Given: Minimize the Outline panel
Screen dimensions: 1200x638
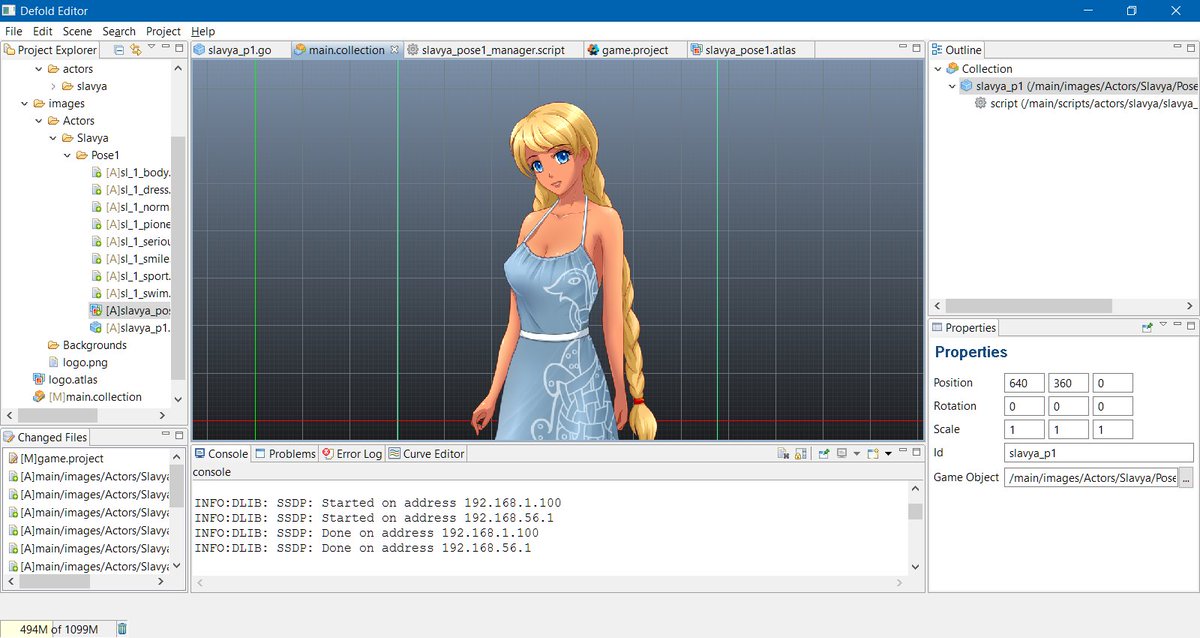Looking at the screenshot, I should pyautogui.click(x=1175, y=47).
